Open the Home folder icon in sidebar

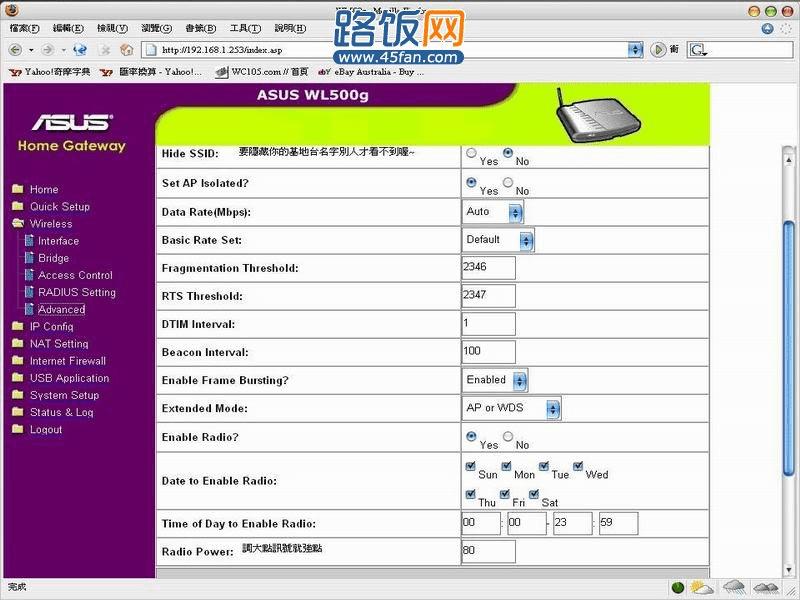[x=18, y=189]
